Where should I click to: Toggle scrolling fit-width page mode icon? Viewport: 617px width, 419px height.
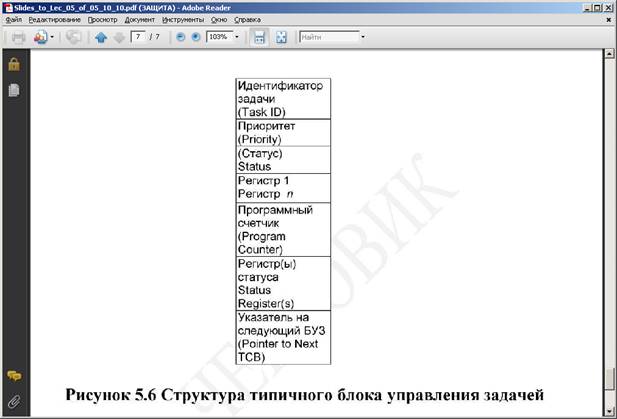click(x=259, y=37)
